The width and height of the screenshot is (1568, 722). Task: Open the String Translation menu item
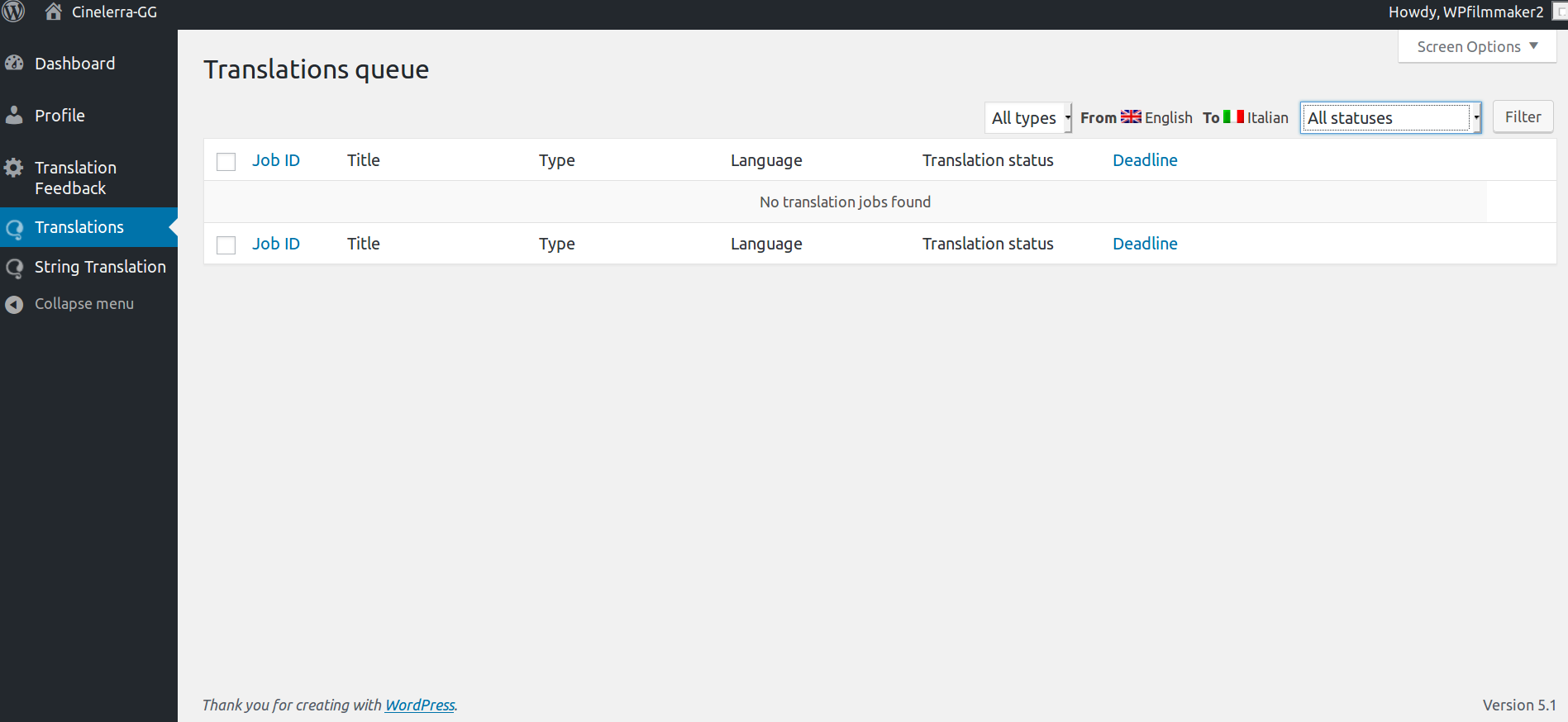(100, 267)
